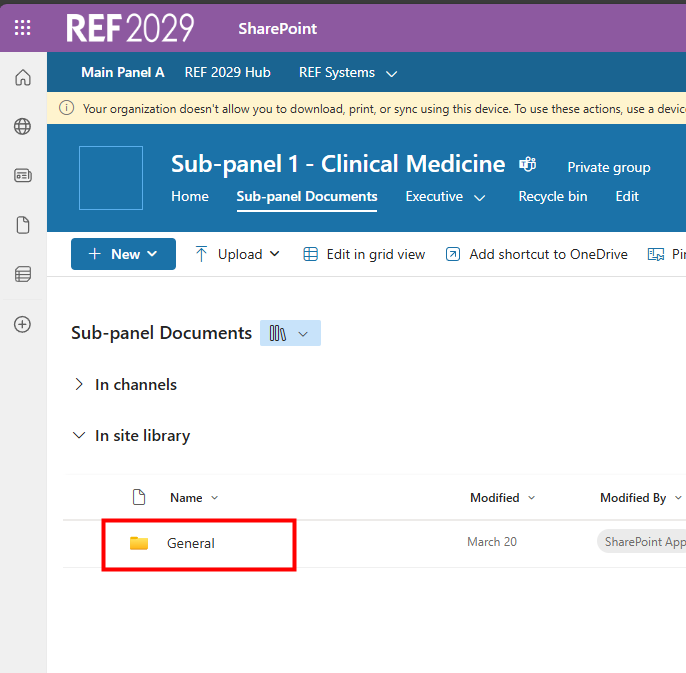Screen dimensions: 686x673
Task: Open the Recycle bin navigation item
Action: point(552,196)
